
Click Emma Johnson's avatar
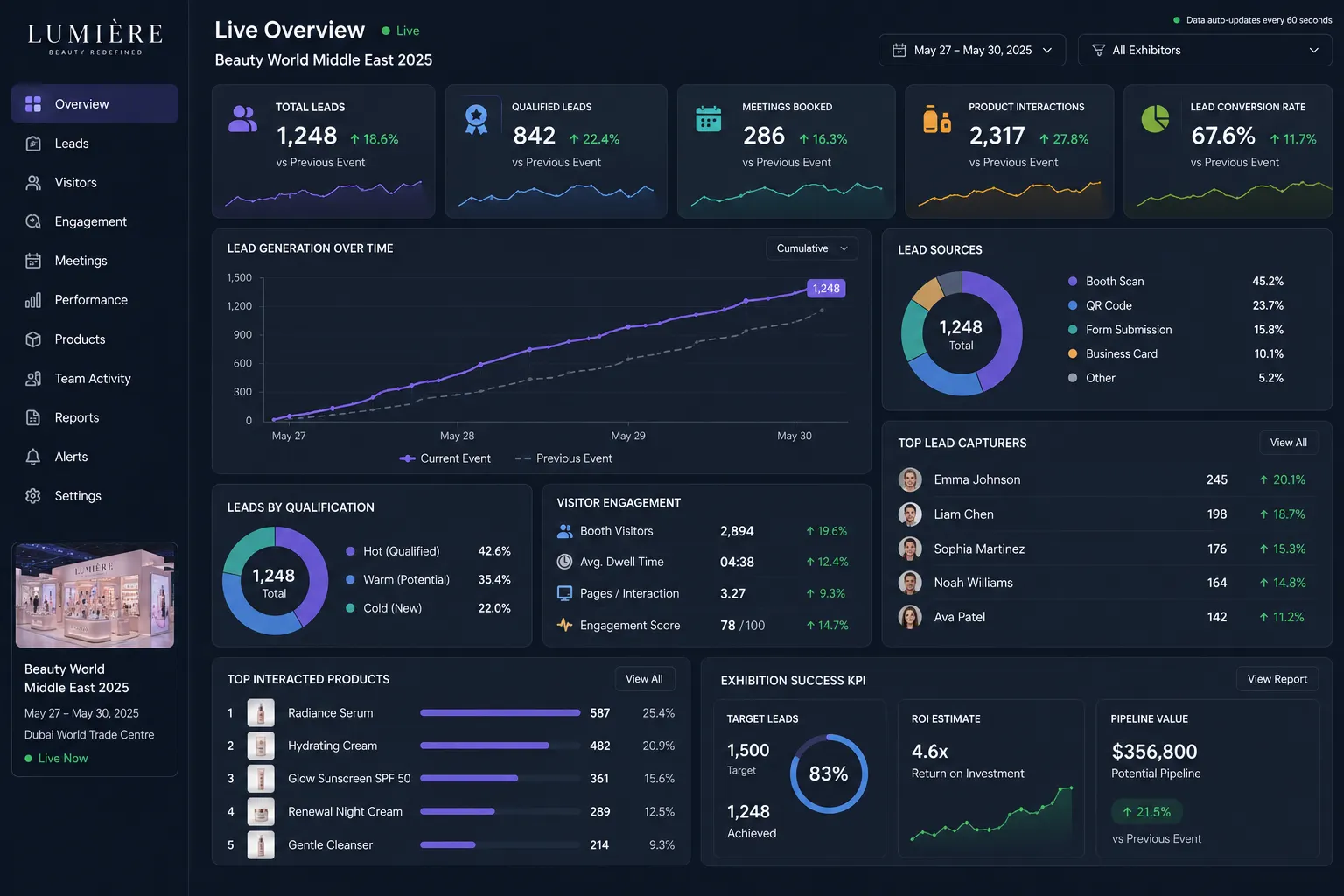tap(910, 479)
